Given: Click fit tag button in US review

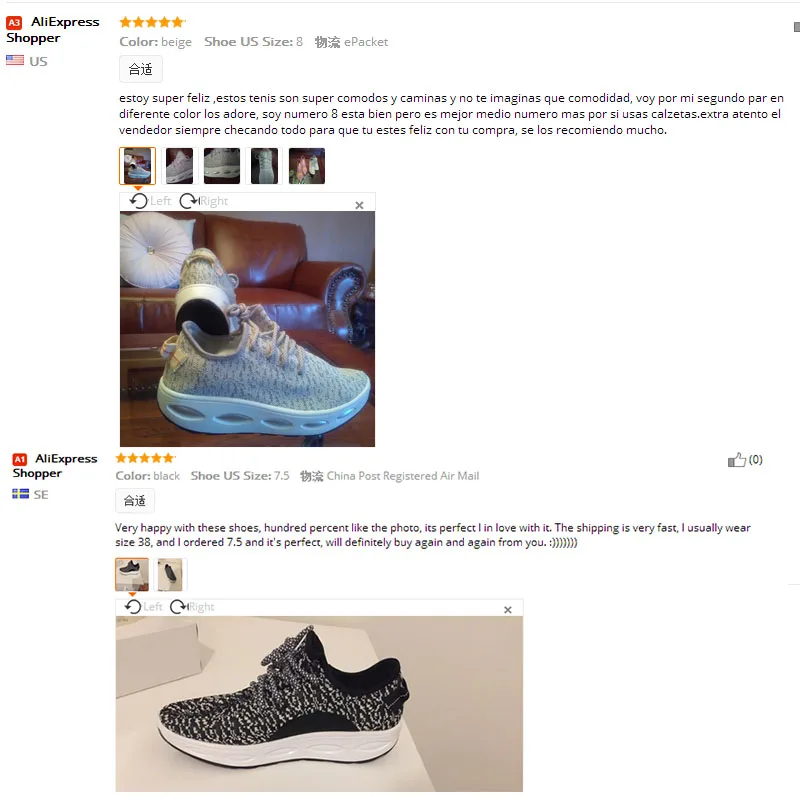Looking at the screenshot, I should tap(141, 69).
